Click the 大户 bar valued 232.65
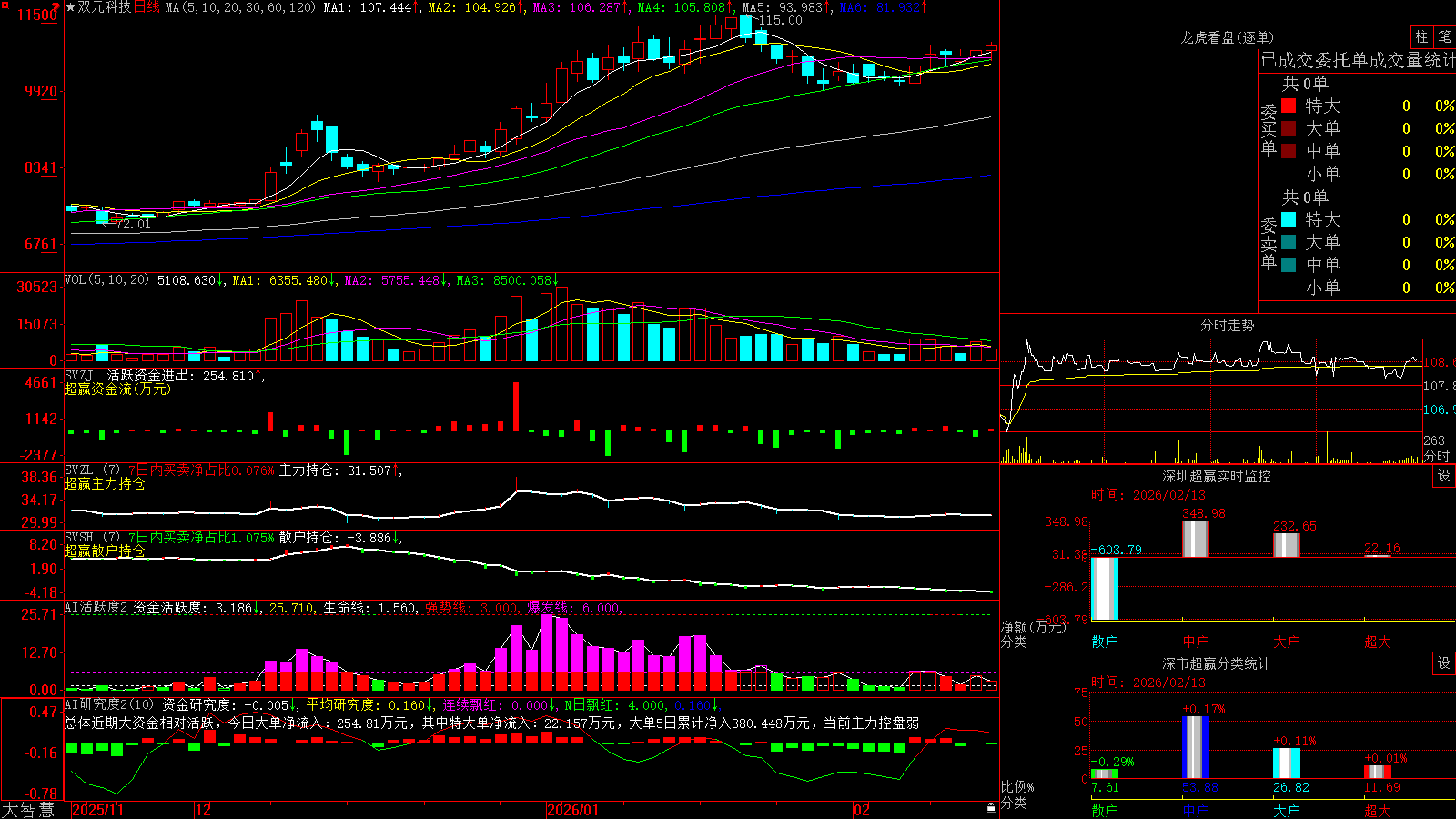This screenshot has height=819, width=1456. pyautogui.click(x=1287, y=545)
